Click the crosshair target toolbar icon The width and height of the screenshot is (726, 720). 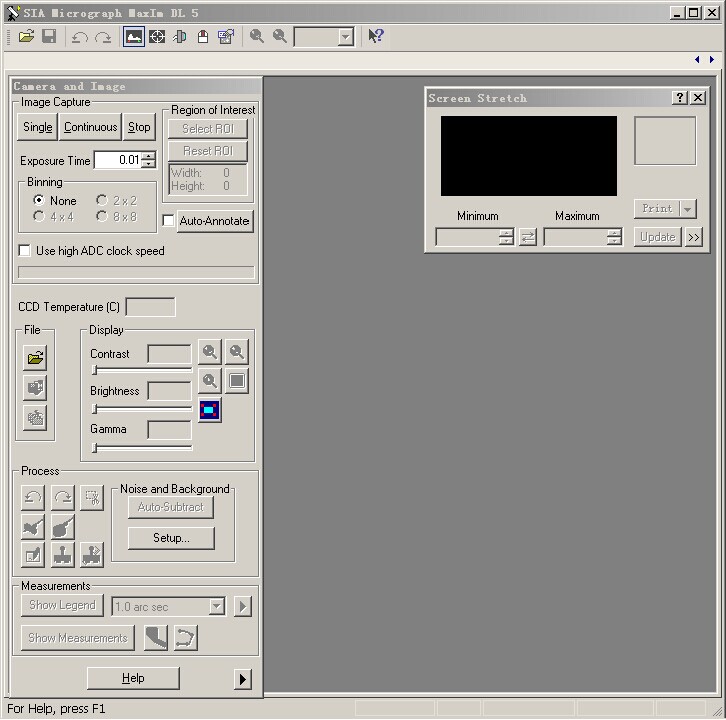157,37
